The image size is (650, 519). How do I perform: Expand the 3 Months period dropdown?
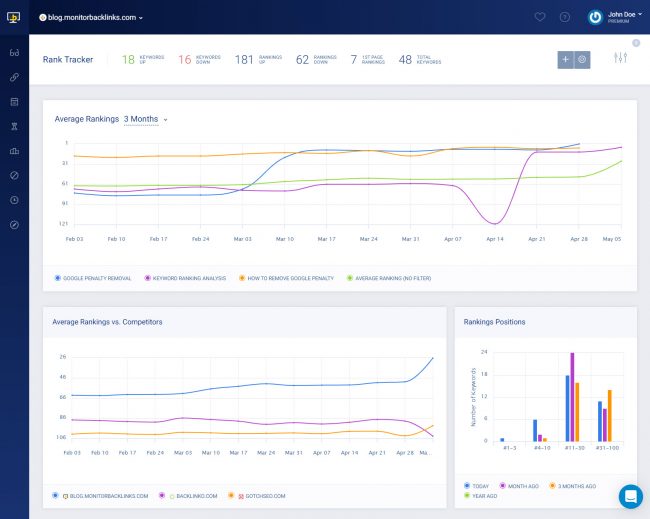[x=145, y=119]
